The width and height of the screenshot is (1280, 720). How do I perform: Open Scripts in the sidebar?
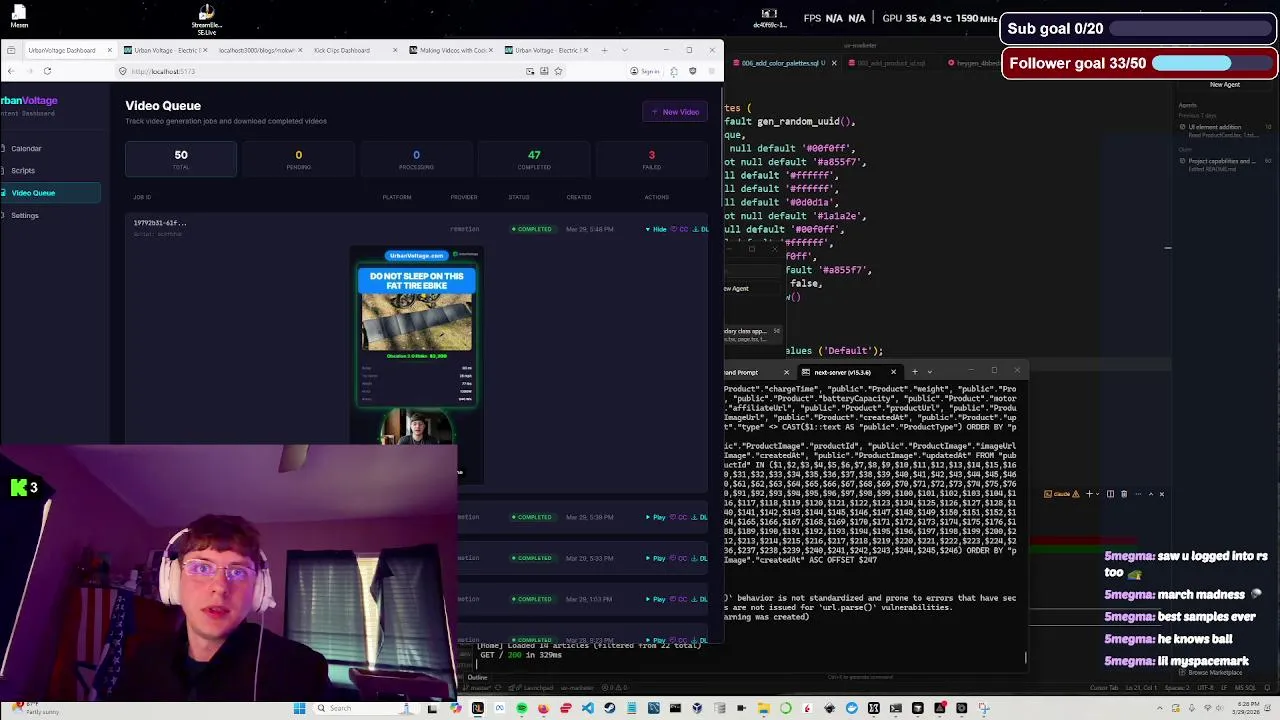point(23,170)
